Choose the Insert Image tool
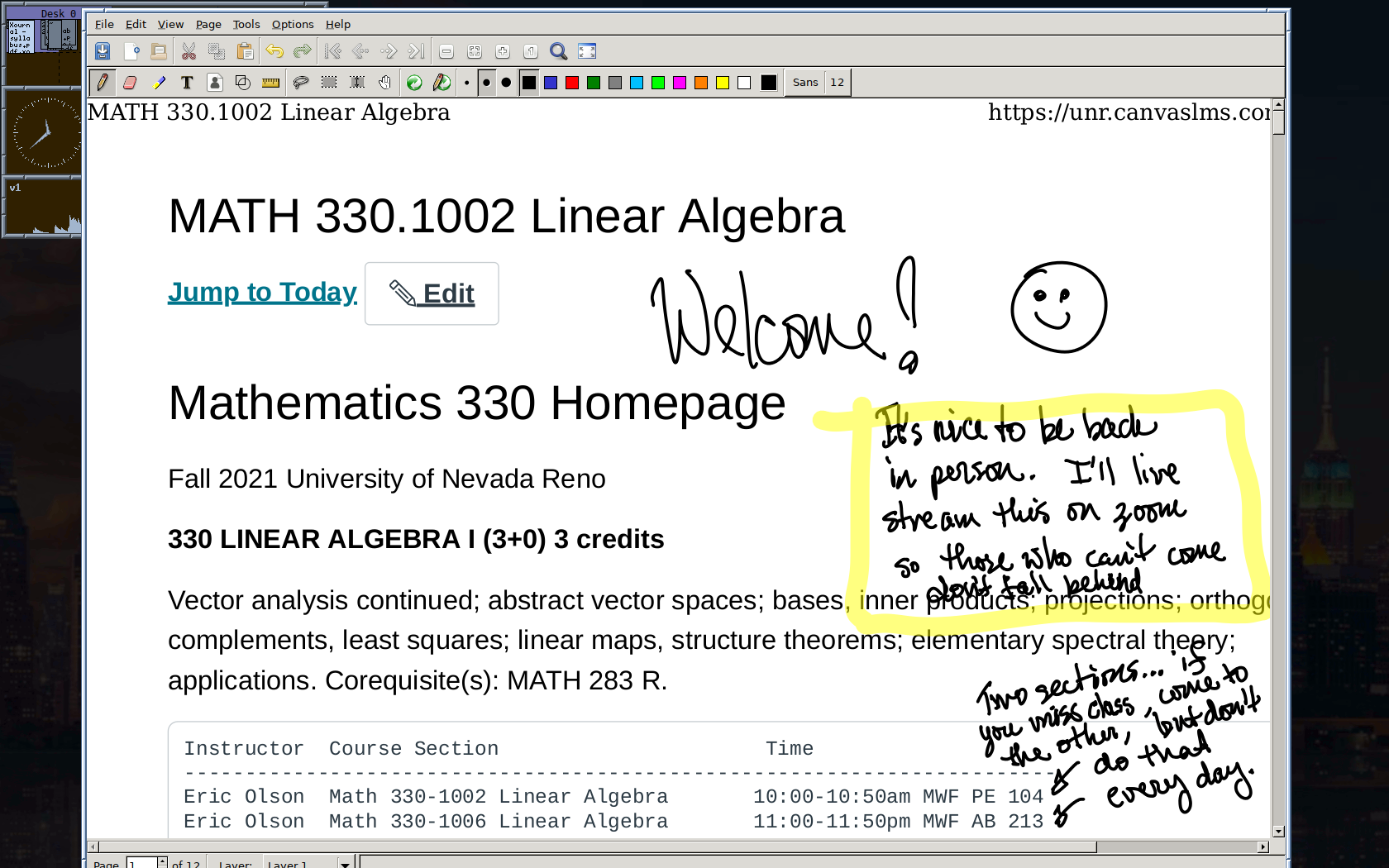Image resolution: width=1389 pixels, height=868 pixels. (215, 83)
